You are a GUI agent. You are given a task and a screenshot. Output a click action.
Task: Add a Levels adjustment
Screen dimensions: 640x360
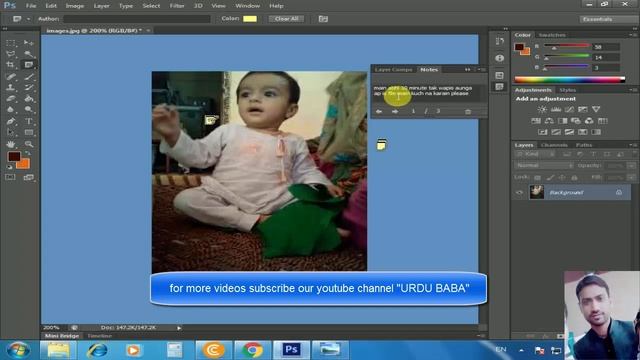click(556, 109)
